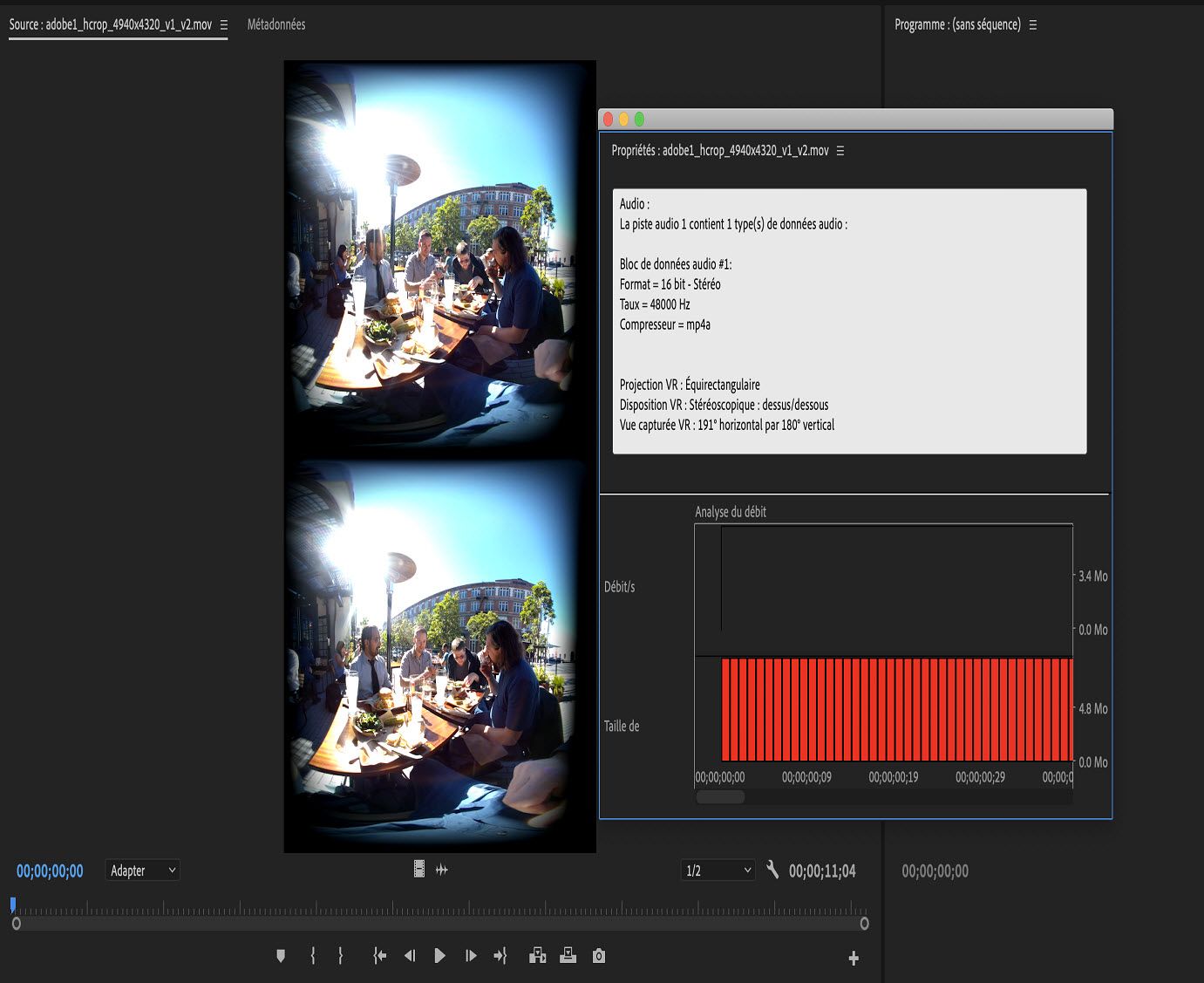Click the Drag Audio Only waveform icon
This screenshot has height=983, width=1204.
point(442,870)
